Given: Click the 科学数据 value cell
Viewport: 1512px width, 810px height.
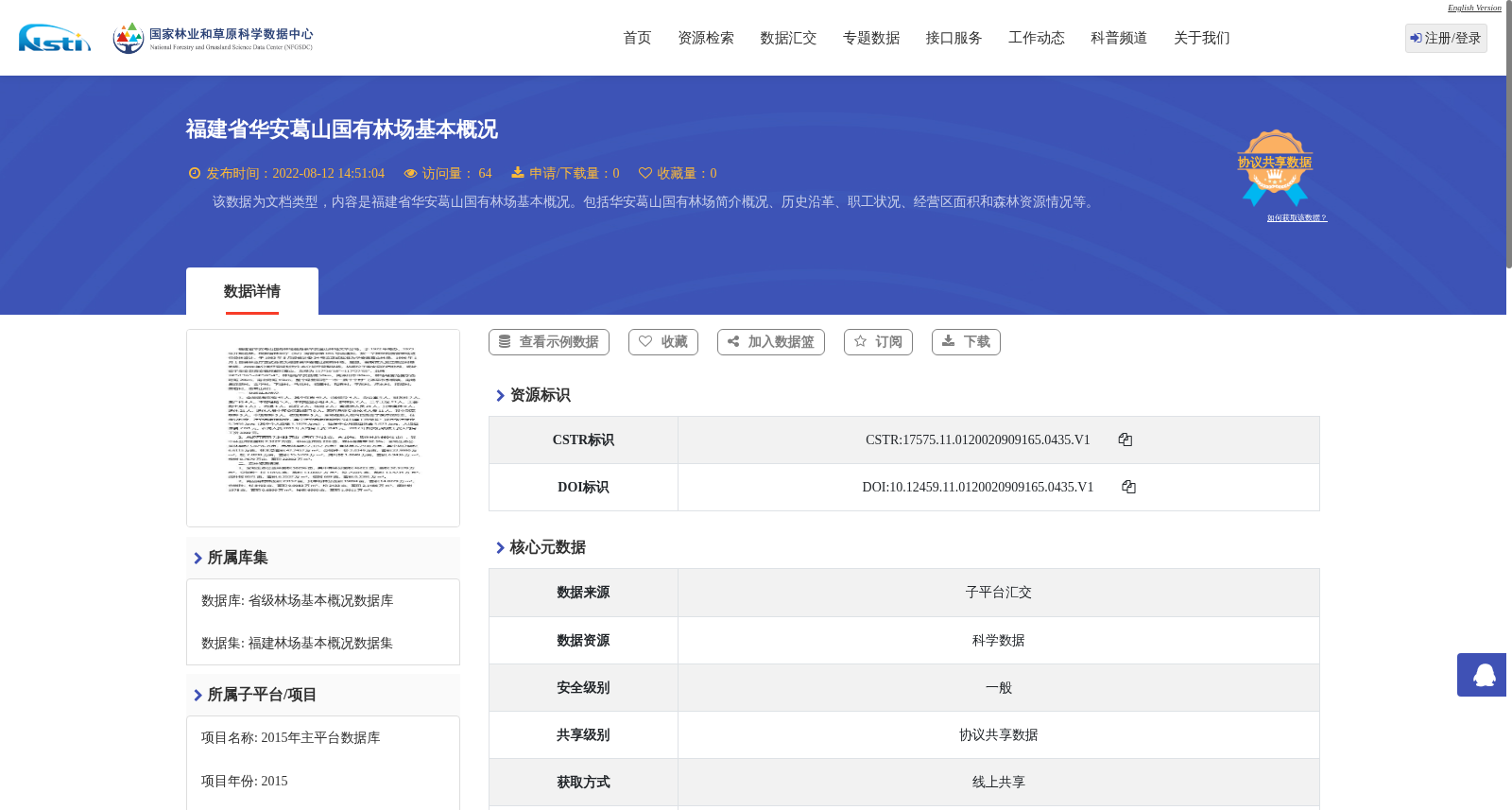Looking at the screenshot, I should (999, 641).
